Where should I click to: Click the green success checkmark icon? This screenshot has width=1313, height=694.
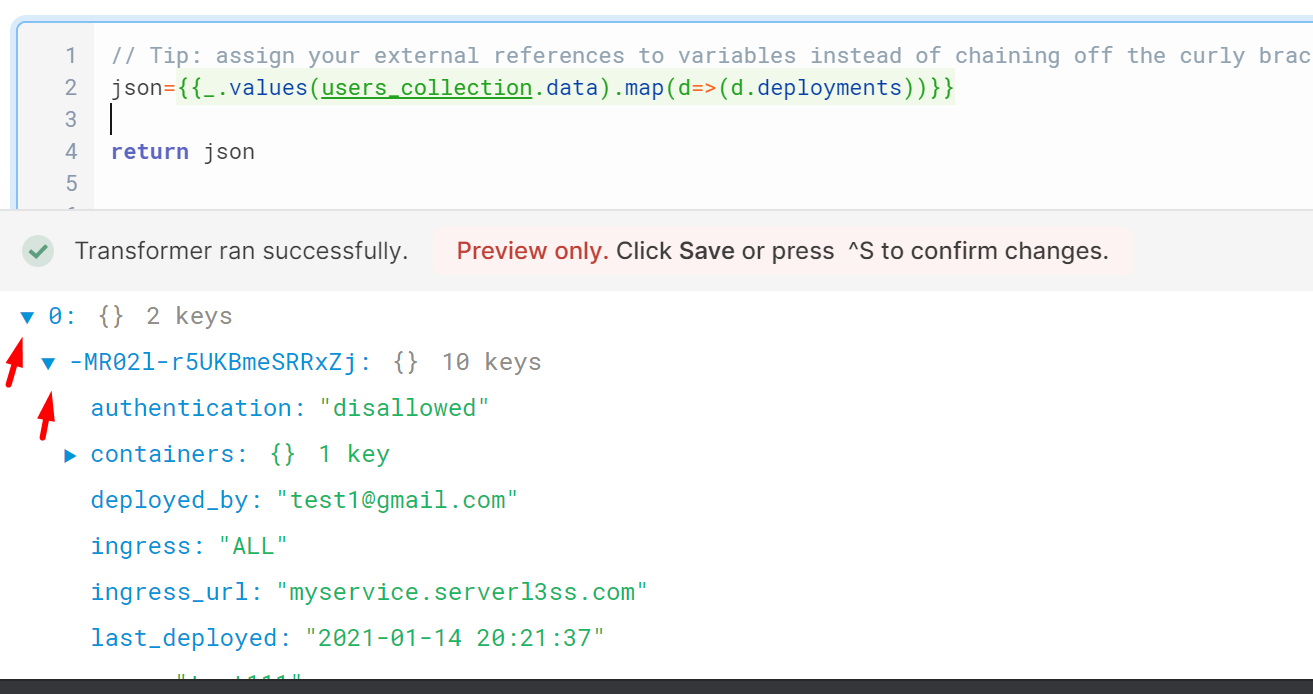coord(39,251)
